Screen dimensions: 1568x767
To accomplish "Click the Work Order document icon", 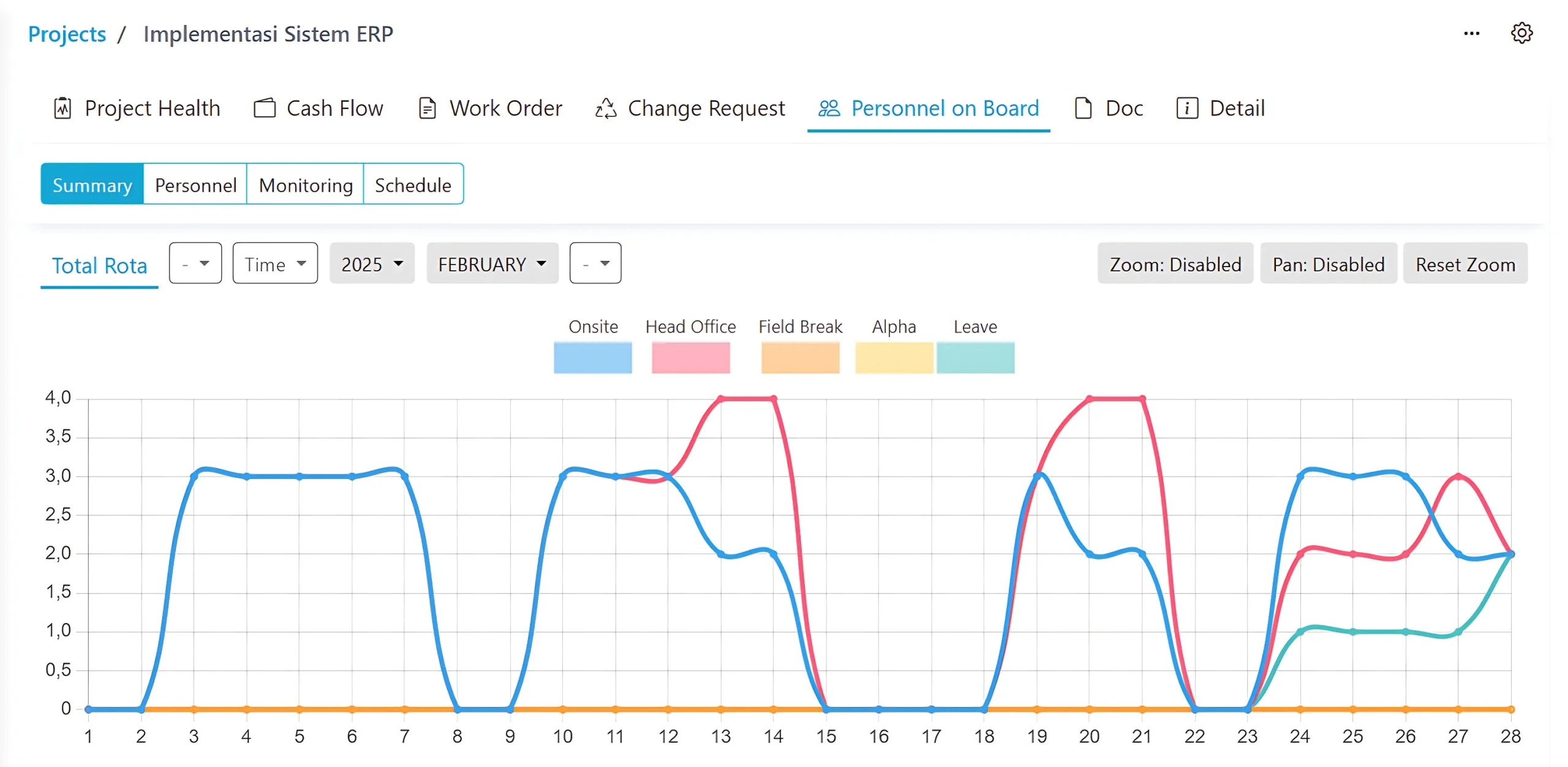I will [427, 108].
